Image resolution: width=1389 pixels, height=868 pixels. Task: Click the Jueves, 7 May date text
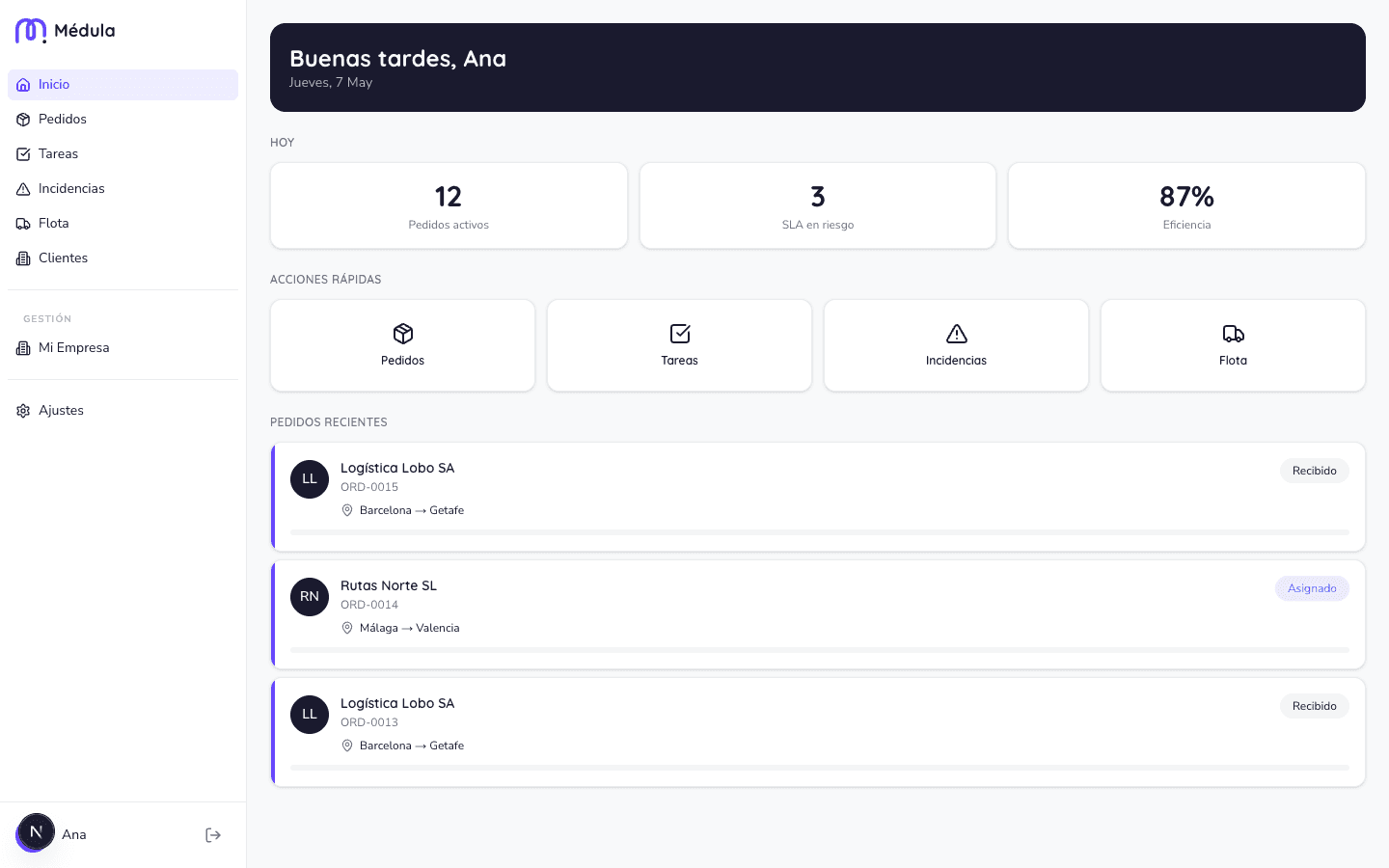(x=331, y=83)
